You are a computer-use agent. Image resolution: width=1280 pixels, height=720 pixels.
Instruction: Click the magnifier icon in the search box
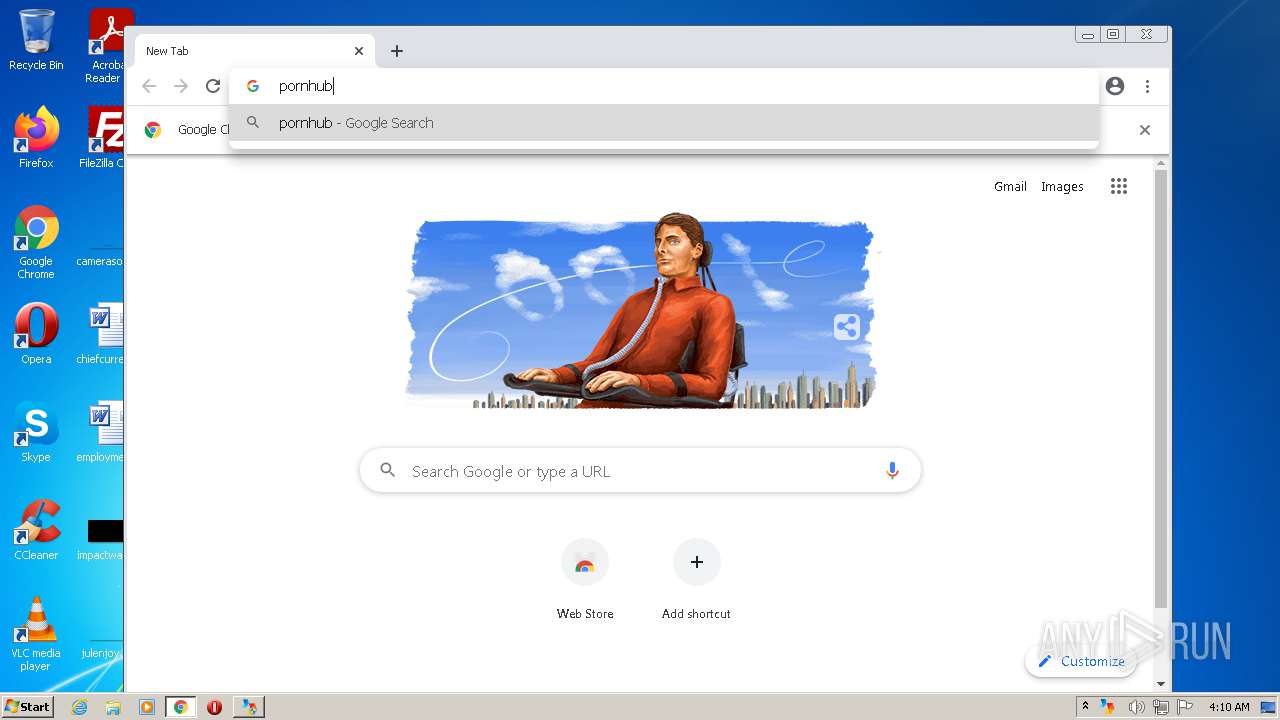388,470
